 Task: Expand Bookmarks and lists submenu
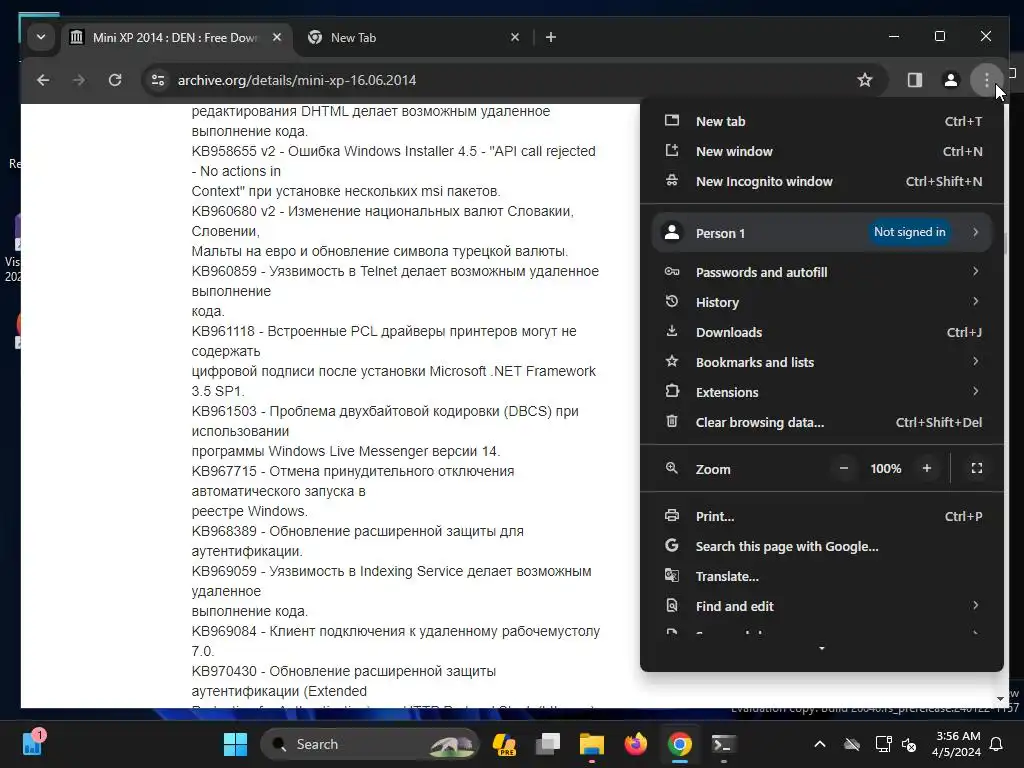[x=822, y=362]
